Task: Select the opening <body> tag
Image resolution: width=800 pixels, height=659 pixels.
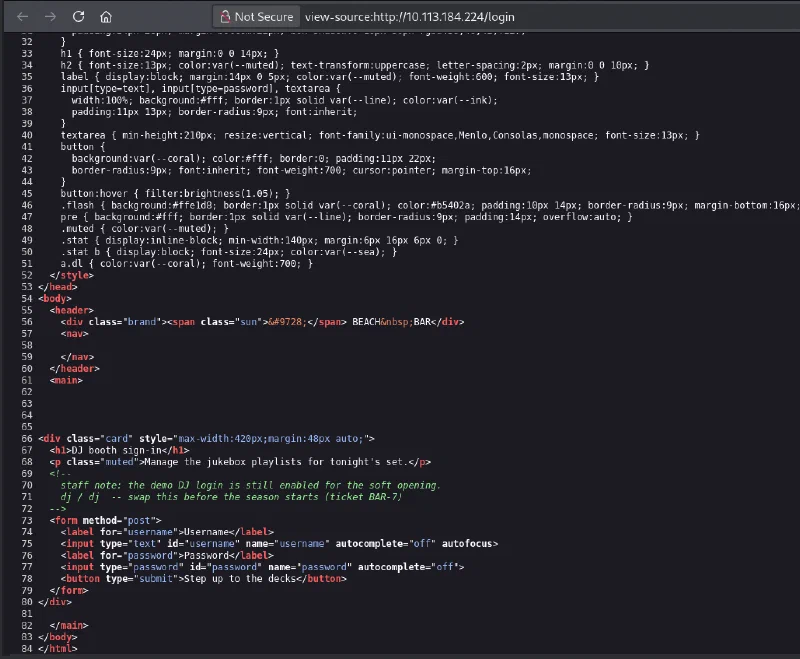Action: 55,298
